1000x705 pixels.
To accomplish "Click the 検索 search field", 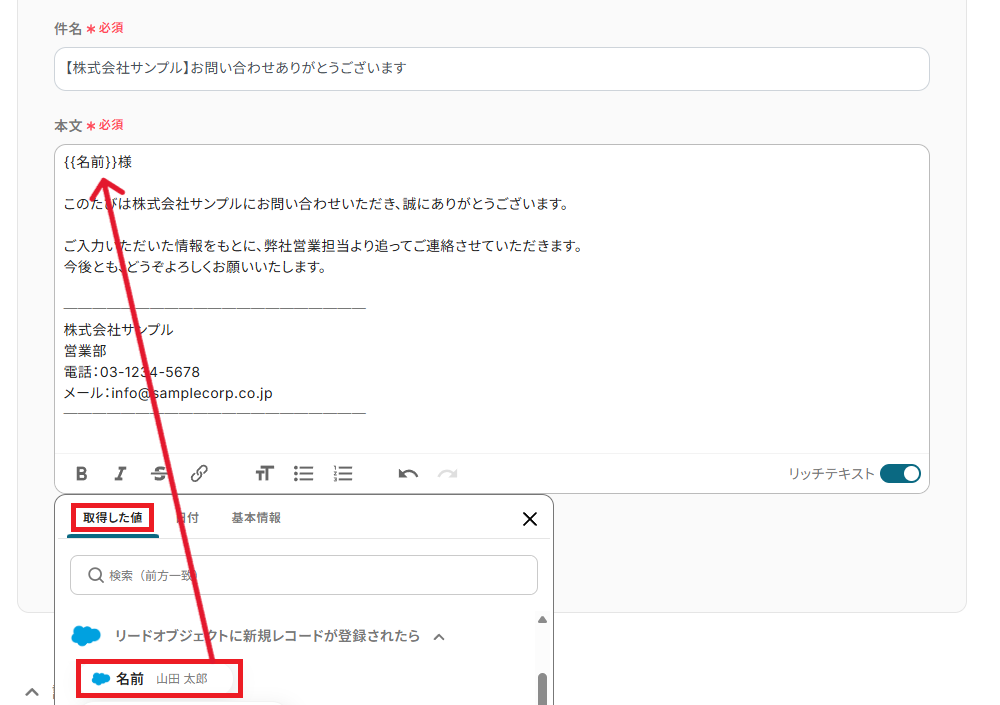I will (304, 575).
